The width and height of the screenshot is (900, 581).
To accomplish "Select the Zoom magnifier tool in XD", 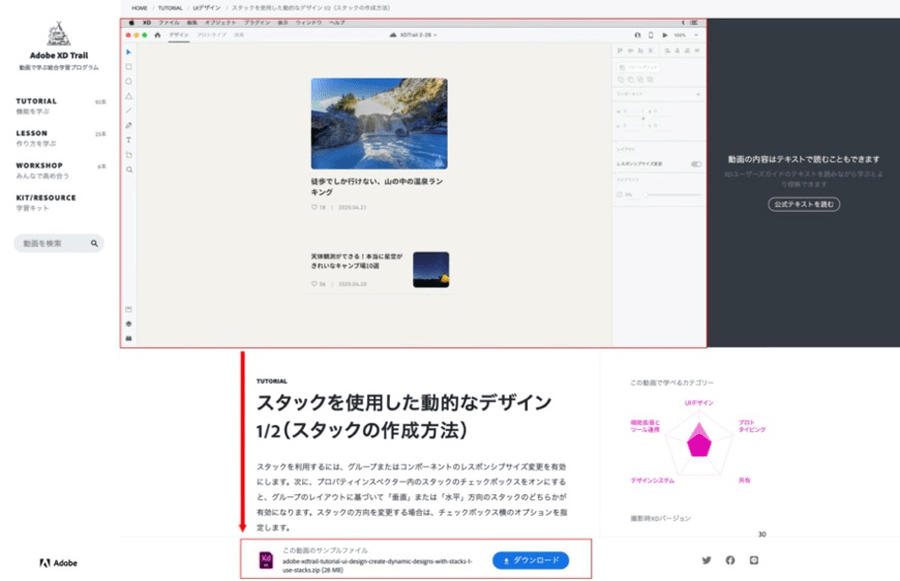I will (x=129, y=170).
